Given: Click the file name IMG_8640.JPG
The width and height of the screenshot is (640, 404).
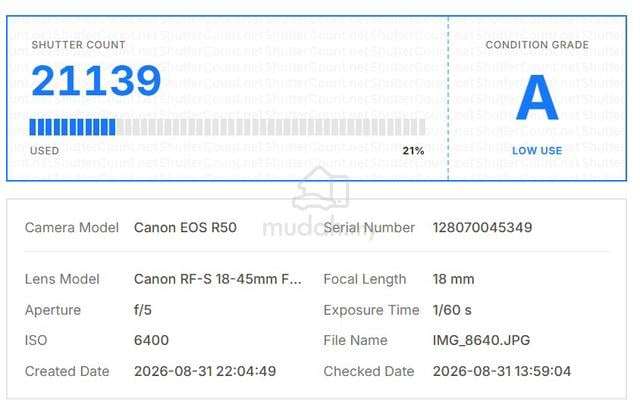Looking at the screenshot, I should (481, 340).
